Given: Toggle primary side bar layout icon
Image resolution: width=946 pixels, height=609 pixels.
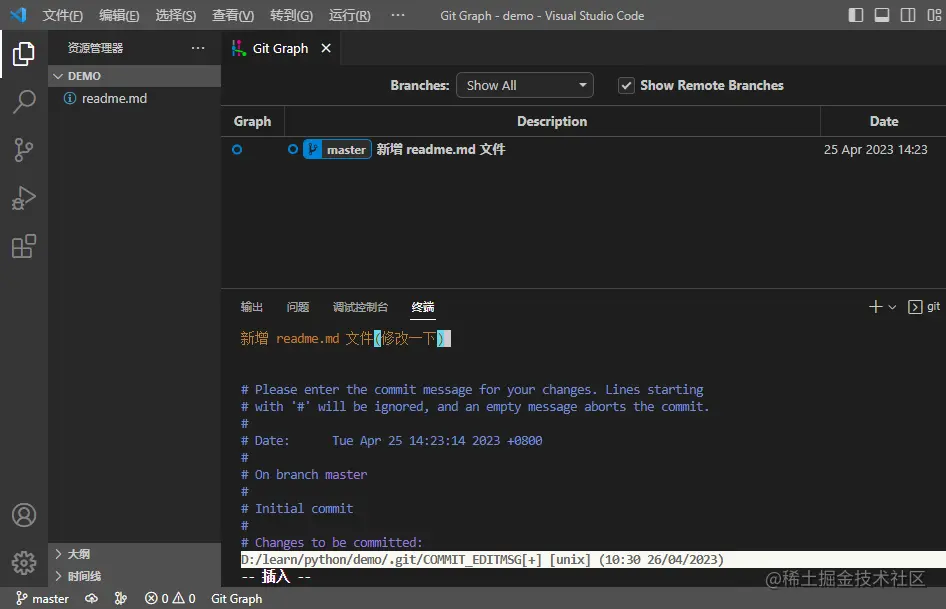Looking at the screenshot, I should pyautogui.click(x=856, y=15).
